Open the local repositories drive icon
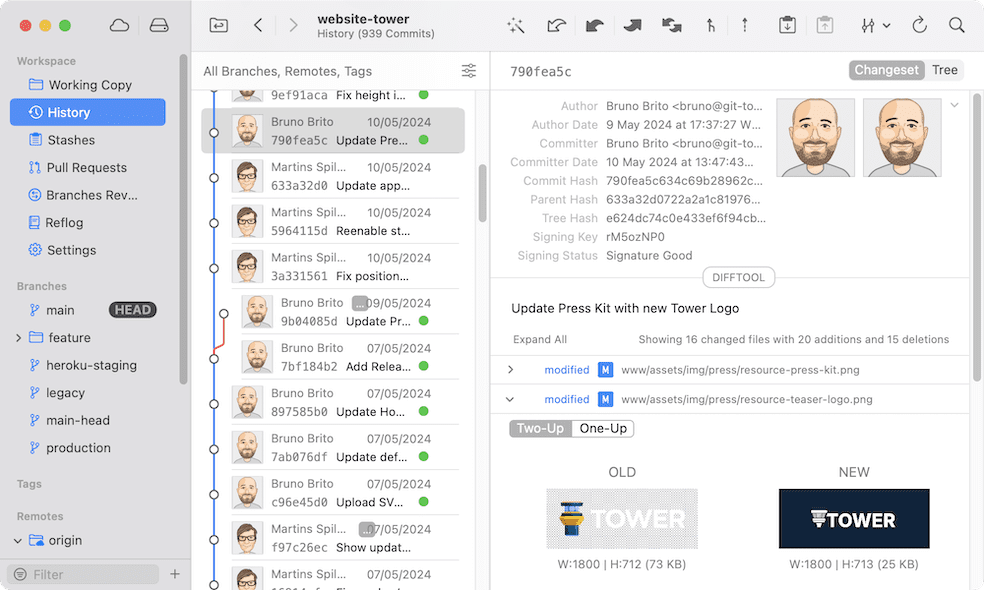Screen dimensions: 984x590 pyautogui.click(x=159, y=25)
